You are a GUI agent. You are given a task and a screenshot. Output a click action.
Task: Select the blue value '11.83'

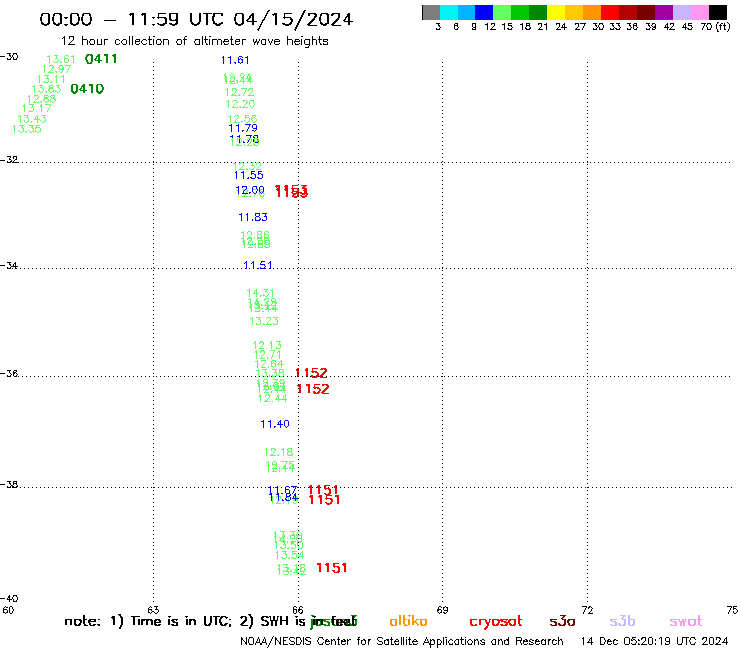point(253,217)
